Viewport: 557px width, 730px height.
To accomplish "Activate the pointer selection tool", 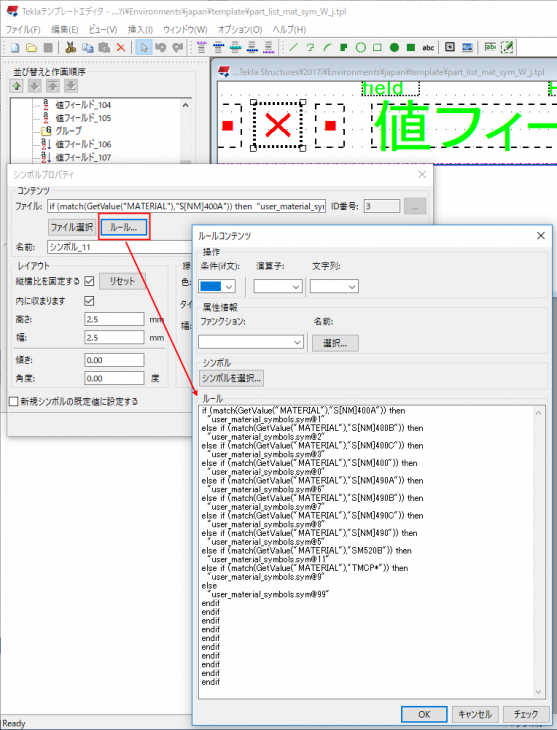I will click(144, 47).
